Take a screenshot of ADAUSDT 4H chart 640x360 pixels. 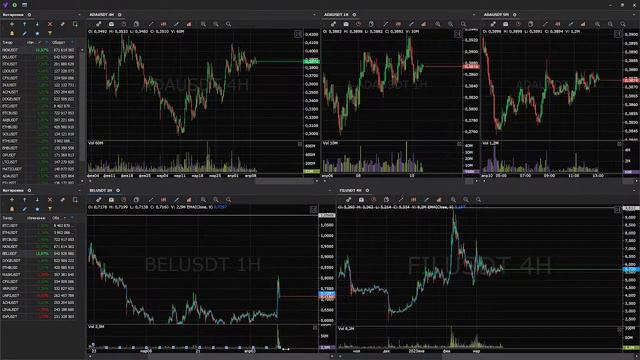coord(111,24)
